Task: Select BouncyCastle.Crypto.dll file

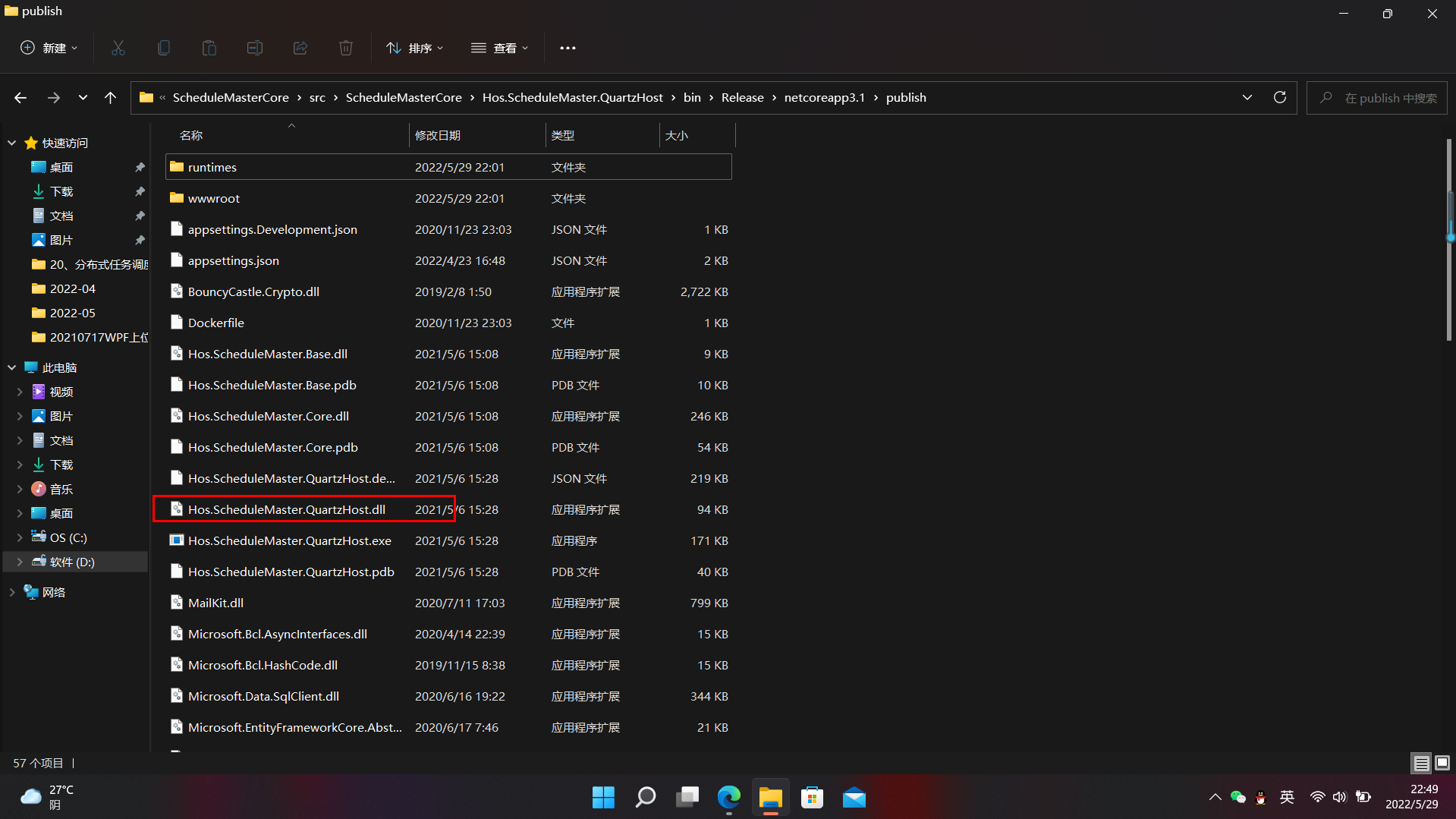Action: pos(448,291)
